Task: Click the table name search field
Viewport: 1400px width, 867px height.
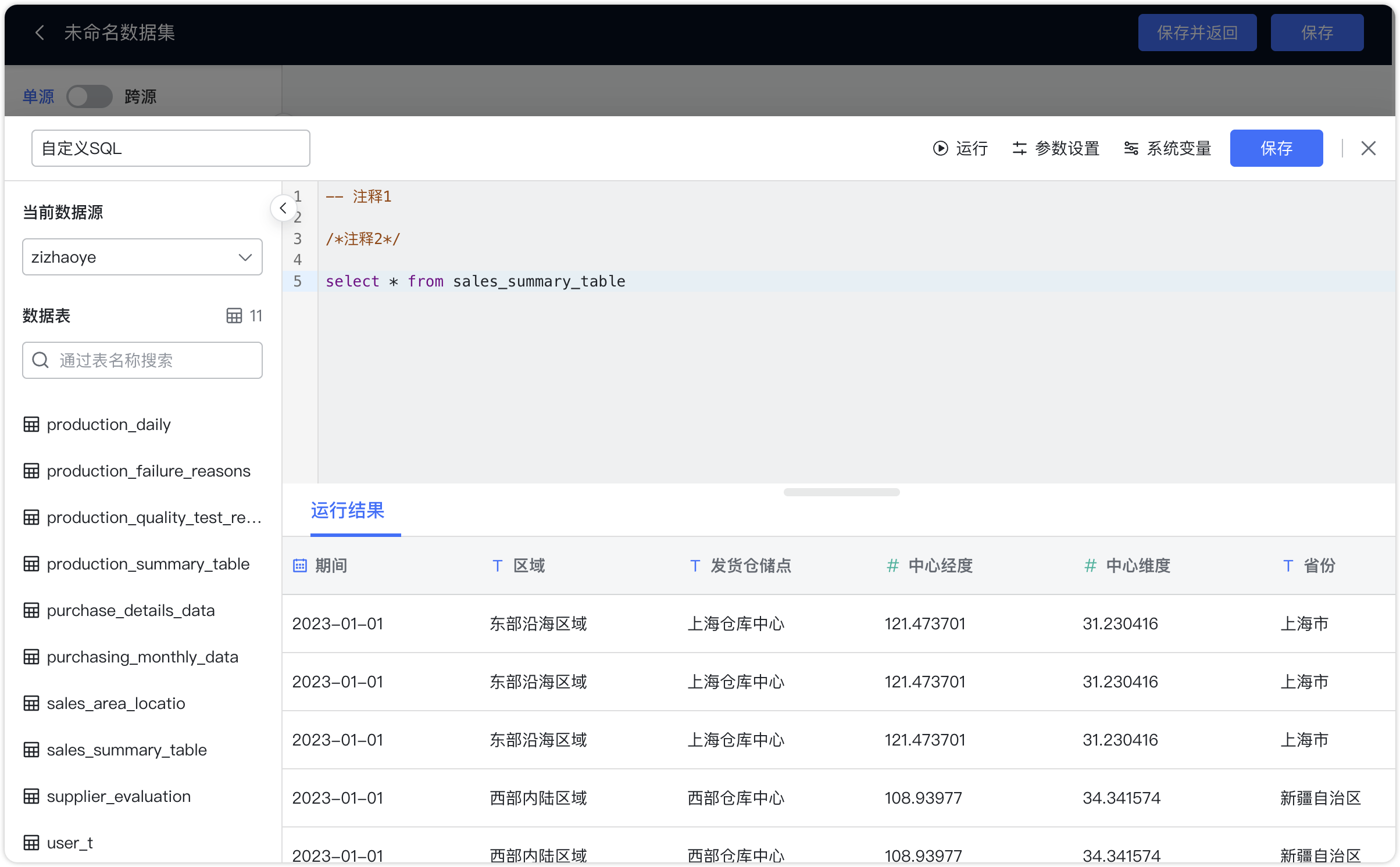Action: [x=142, y=360]
